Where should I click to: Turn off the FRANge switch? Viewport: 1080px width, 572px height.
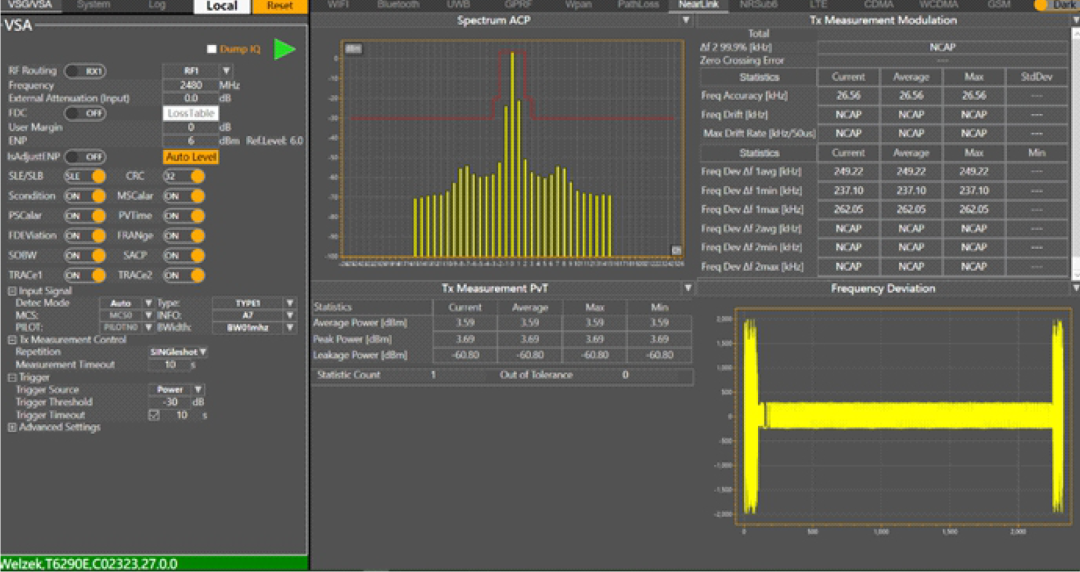184,236
